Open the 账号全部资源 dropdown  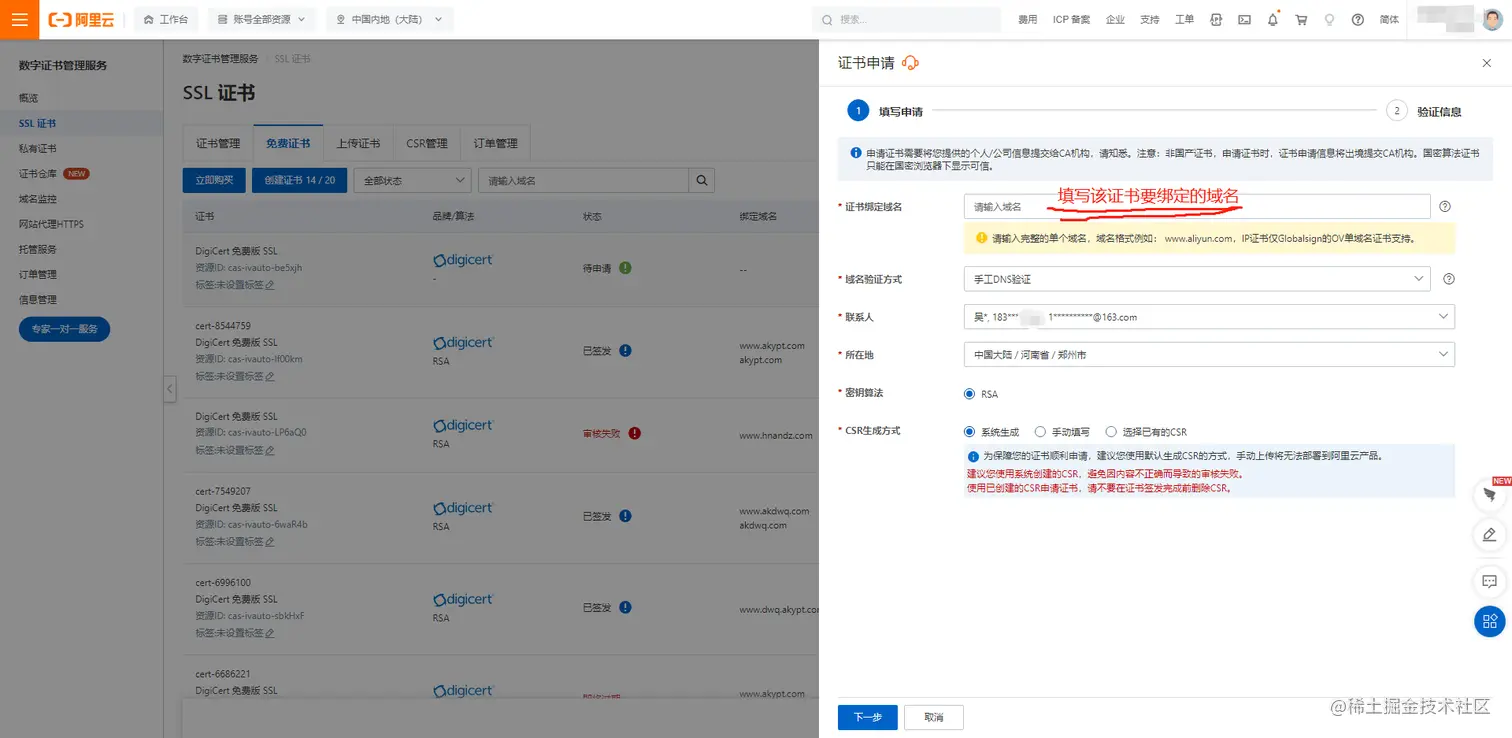tap(262, 19)
